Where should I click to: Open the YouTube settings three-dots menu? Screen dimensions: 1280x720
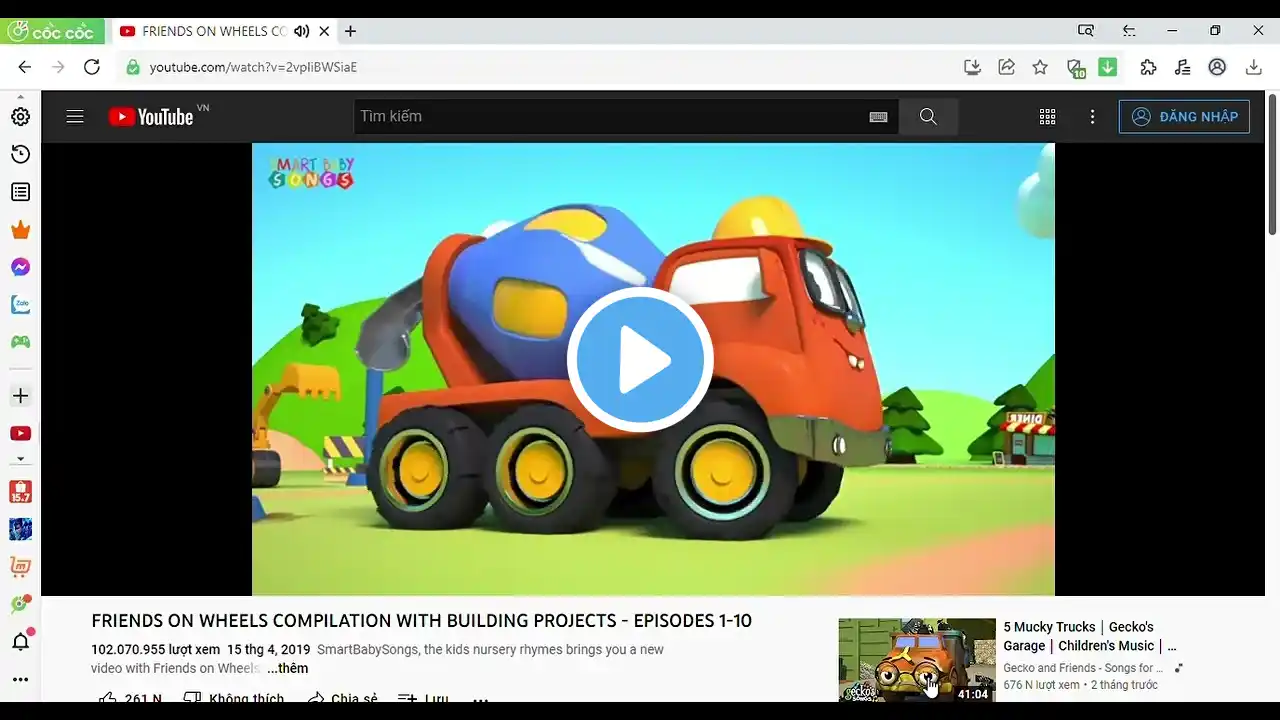click(1092, 117)
